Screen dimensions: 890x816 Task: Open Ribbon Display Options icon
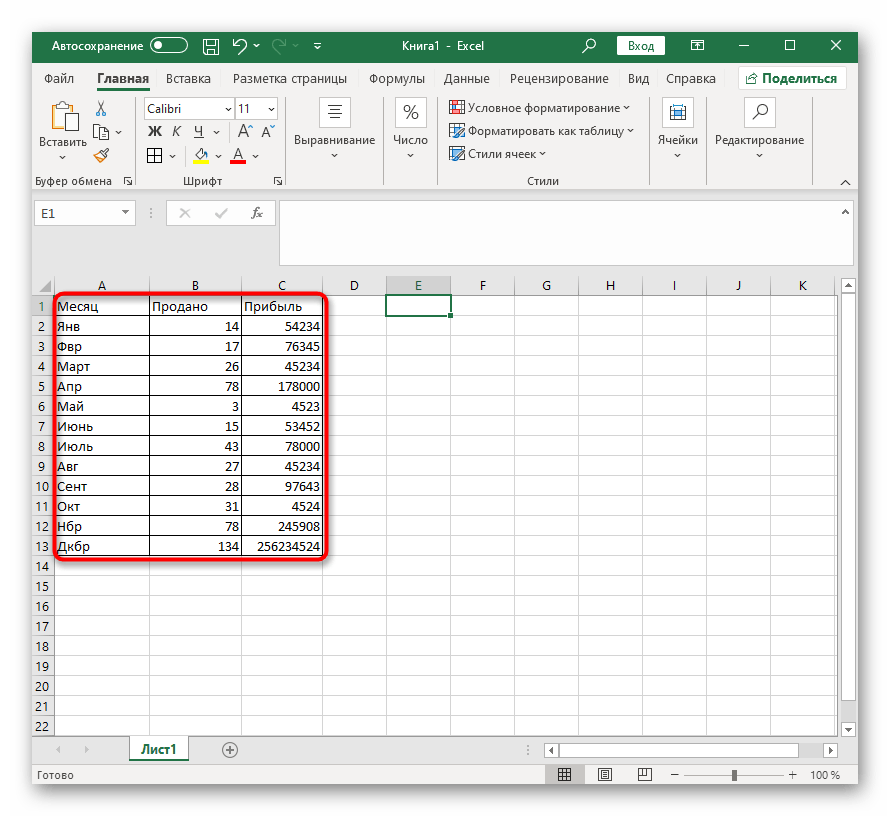tap(698, 45)
